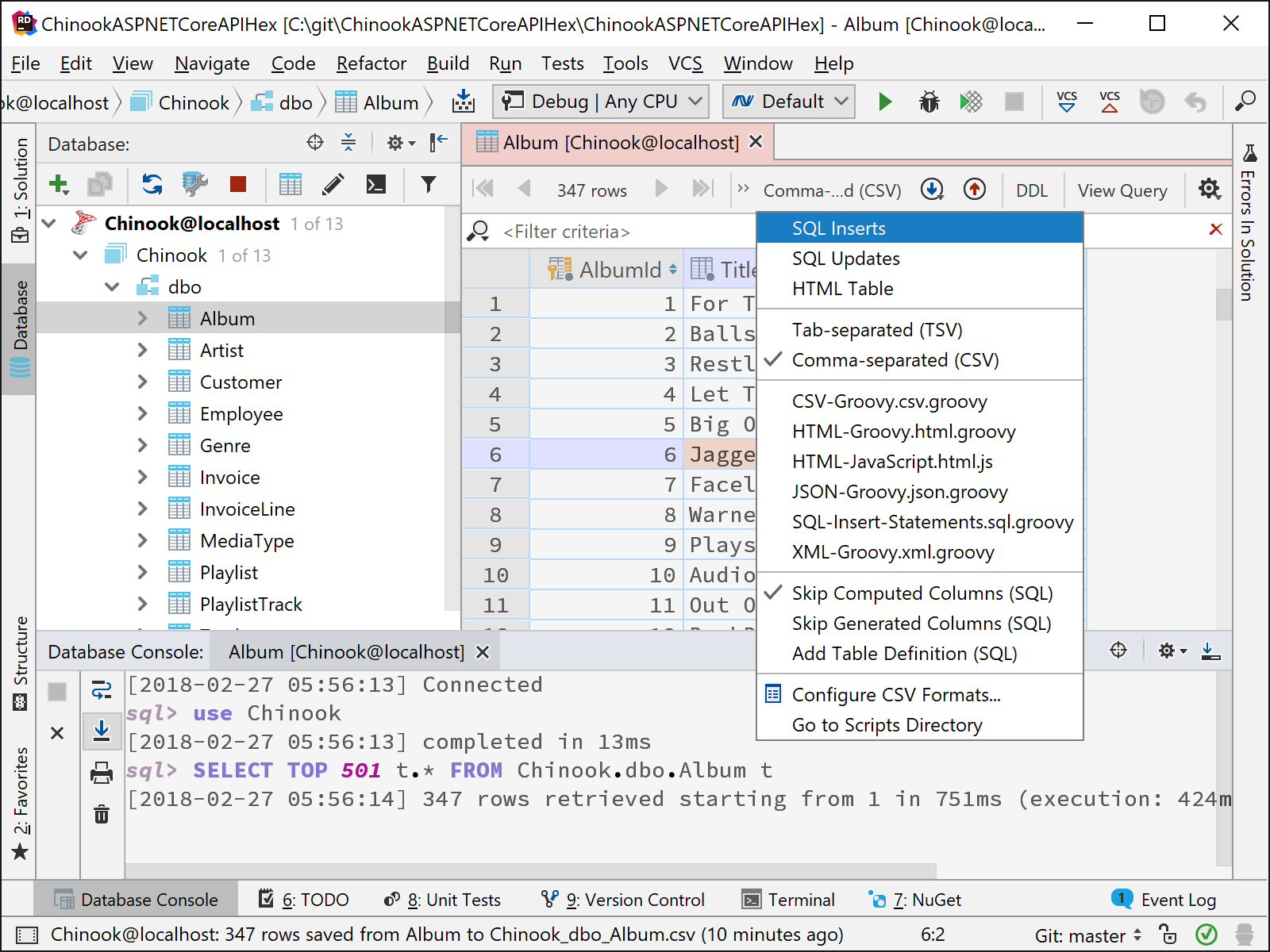Open the Terminal tool window tab

pos(788,900)
